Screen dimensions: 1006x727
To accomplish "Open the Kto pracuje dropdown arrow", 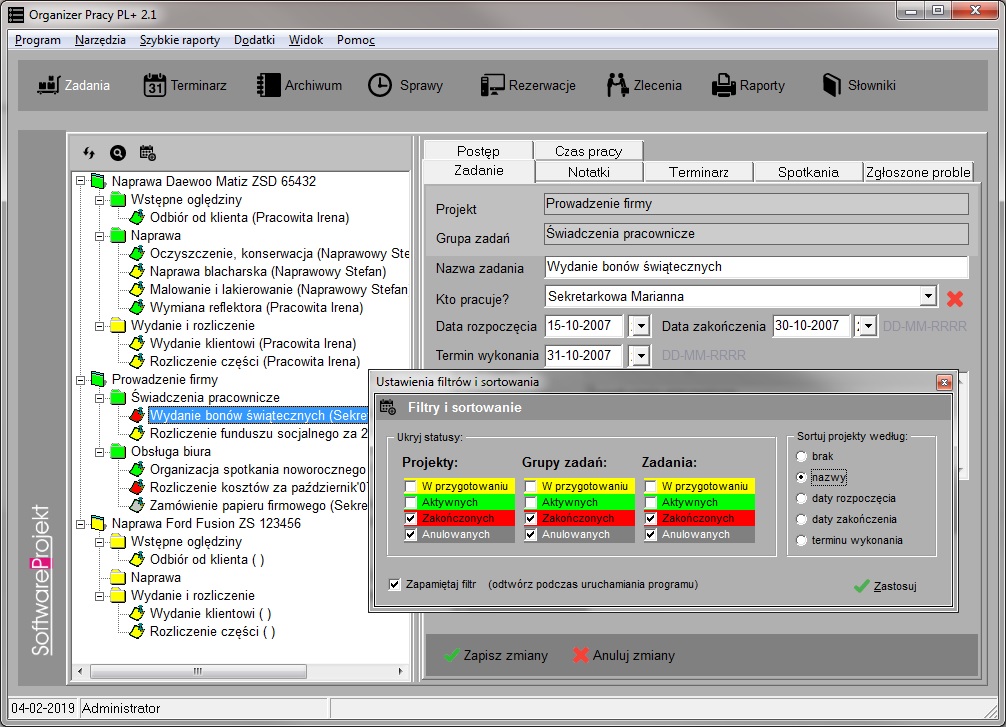I will 928,296.
